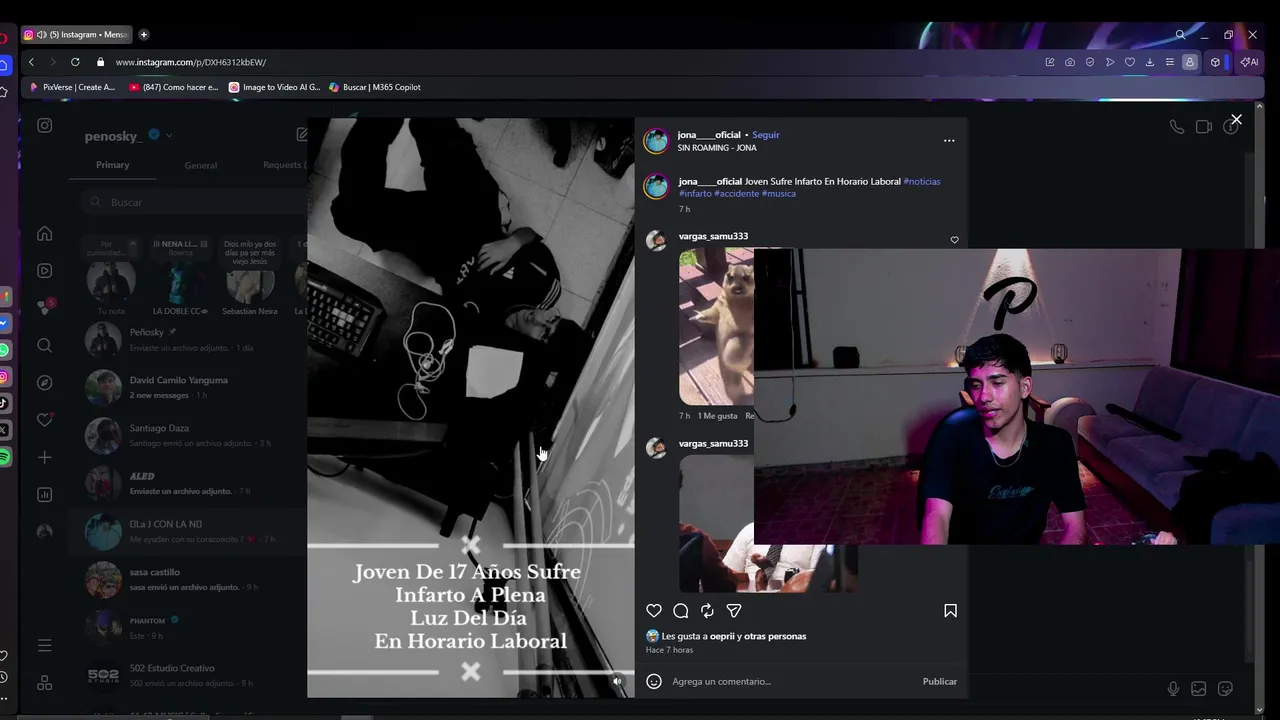Open the 502 Estudio Creativo conversation
The width and height of the screenshot is (1280, 720).
tap(188, 675)
